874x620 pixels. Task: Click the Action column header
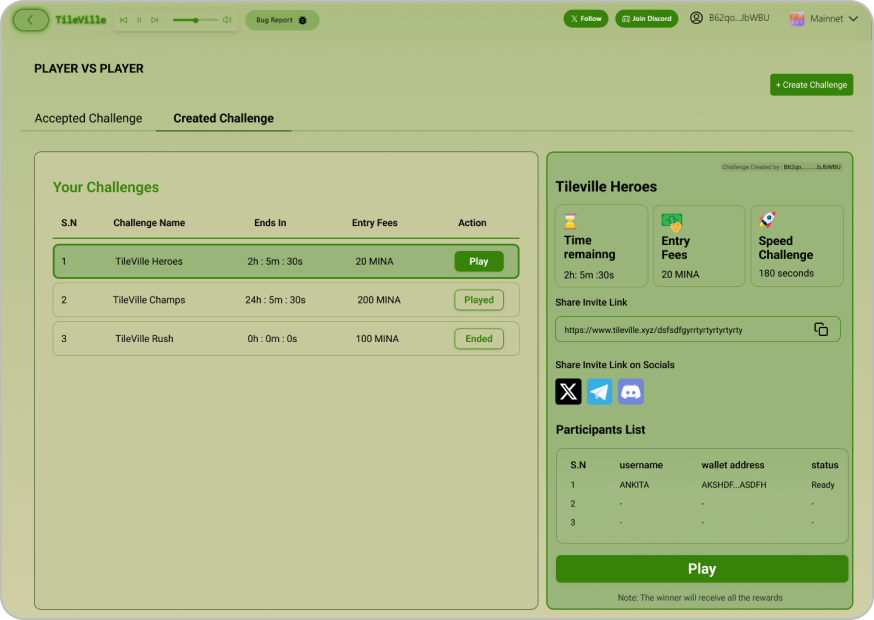(x=472, y=223)
